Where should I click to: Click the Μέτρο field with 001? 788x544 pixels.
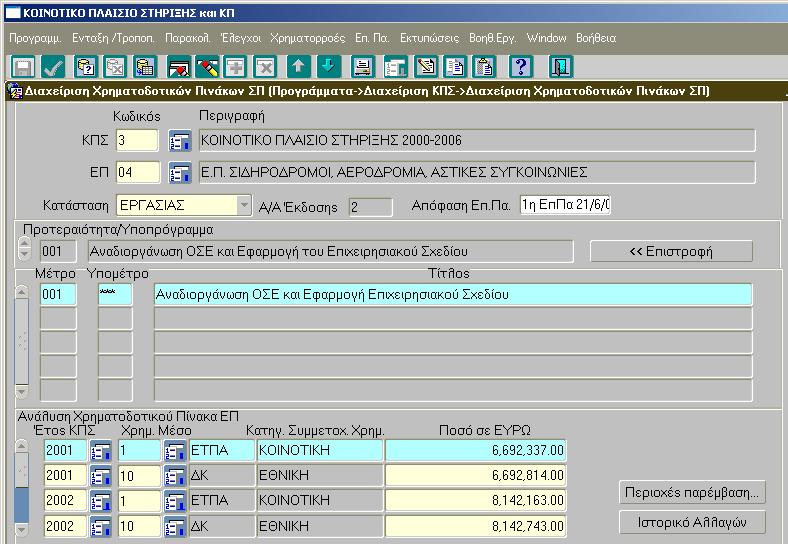tap(58, 295)
